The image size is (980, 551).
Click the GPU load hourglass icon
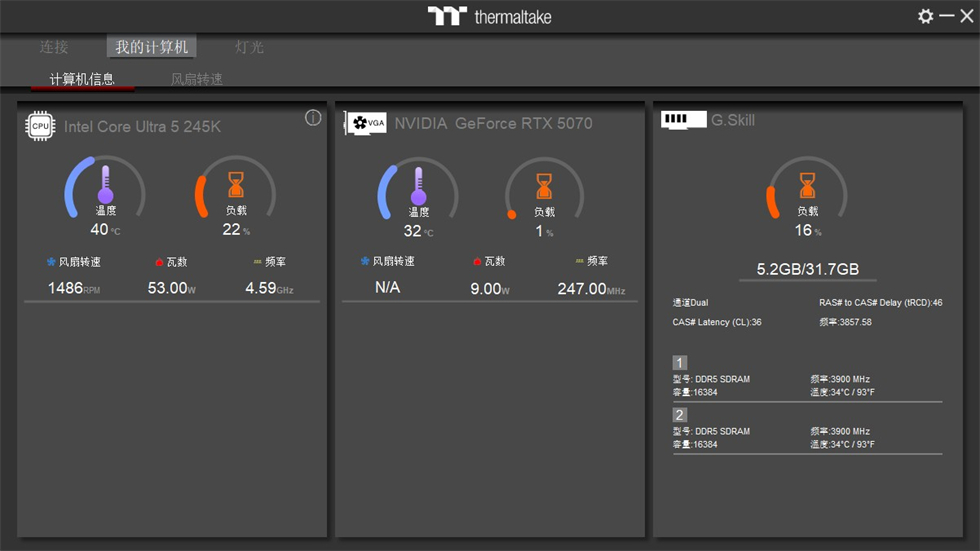click(x=544, y=186)
